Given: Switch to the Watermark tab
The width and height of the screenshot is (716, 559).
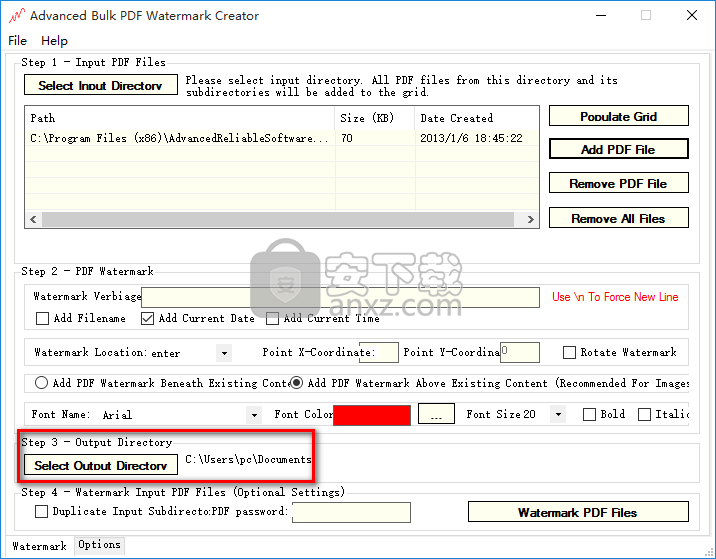Looking at the screenshot, I should pos(39,546).
